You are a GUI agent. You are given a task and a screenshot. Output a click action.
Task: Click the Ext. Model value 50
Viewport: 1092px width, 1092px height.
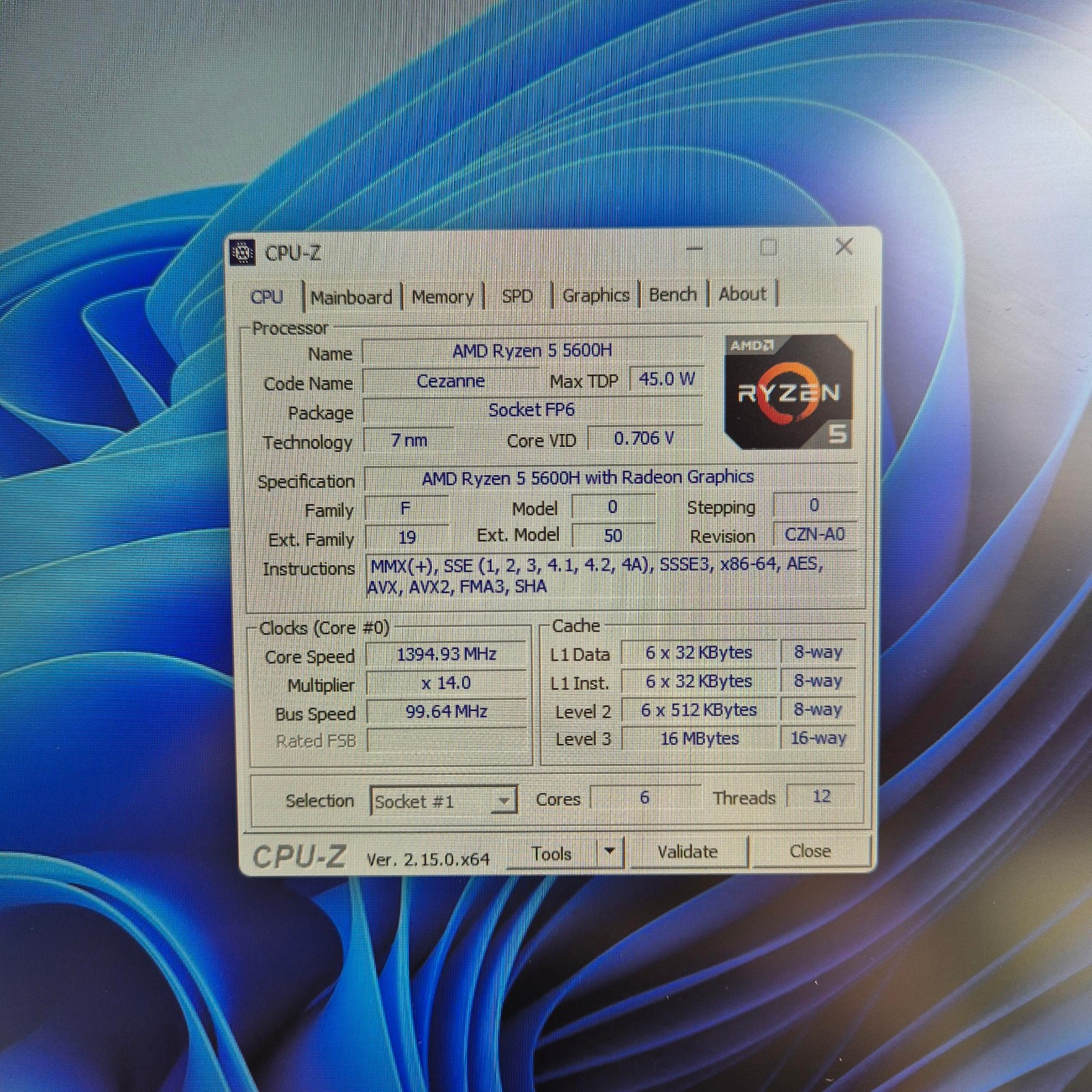click(x=613, y=536)
